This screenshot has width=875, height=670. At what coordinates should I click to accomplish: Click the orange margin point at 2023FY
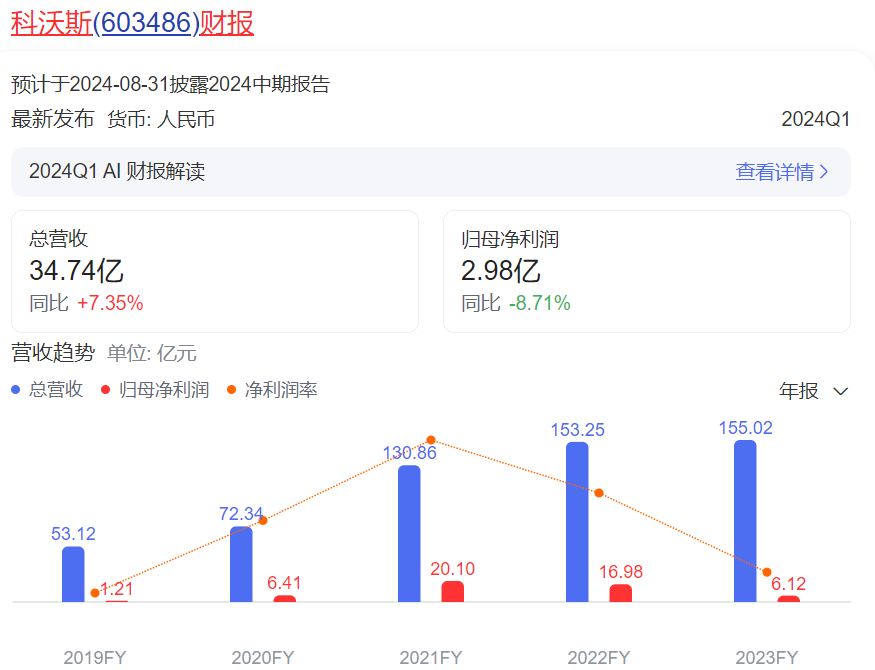point(767,572)
